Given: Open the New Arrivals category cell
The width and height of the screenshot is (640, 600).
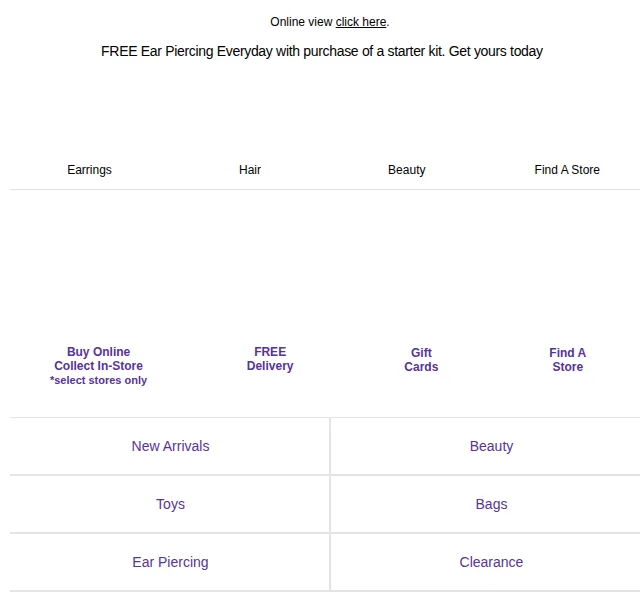Looking at the screenshot, I should coord(170,446).
